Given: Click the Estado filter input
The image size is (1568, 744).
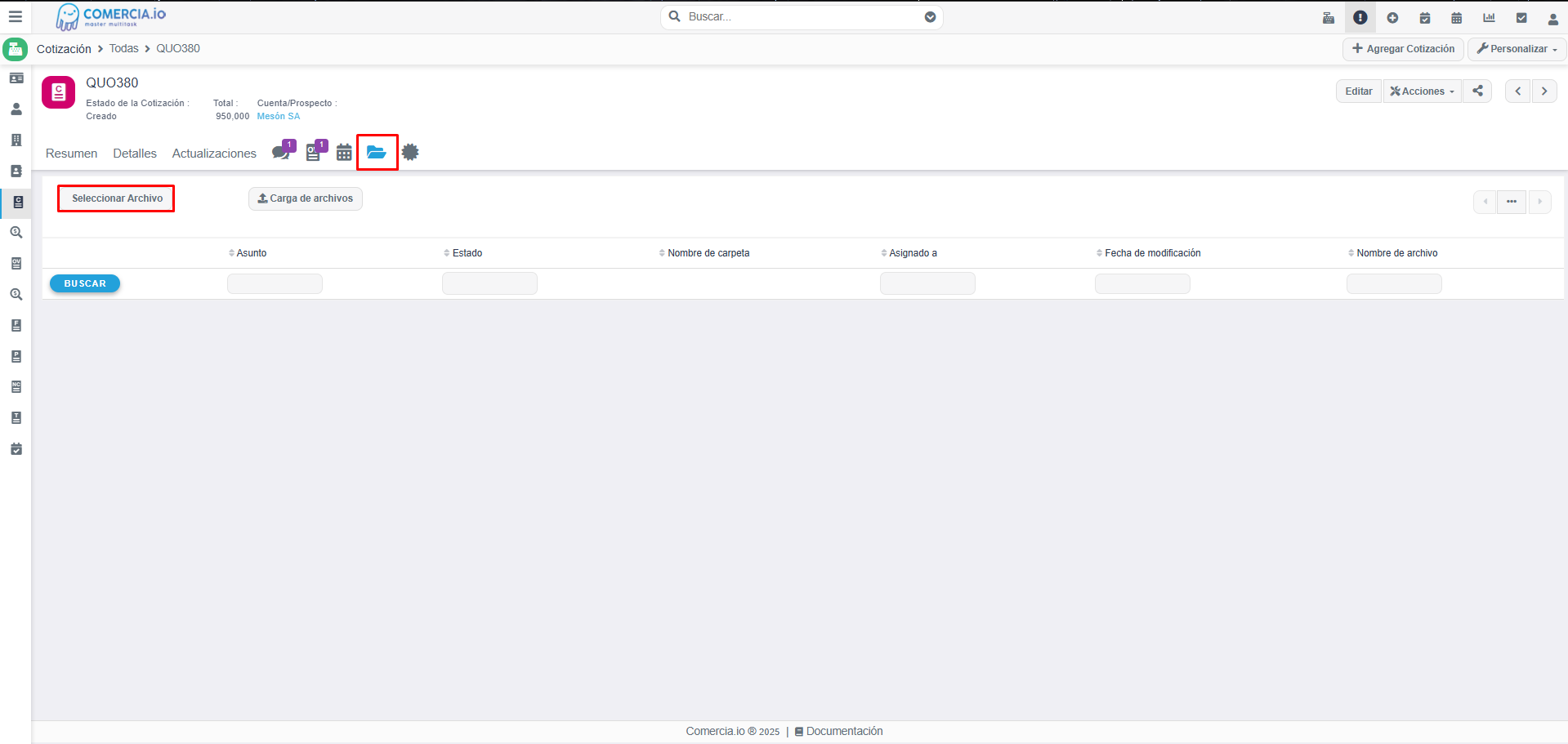Looking at the screenshot, I should [489, 283].
